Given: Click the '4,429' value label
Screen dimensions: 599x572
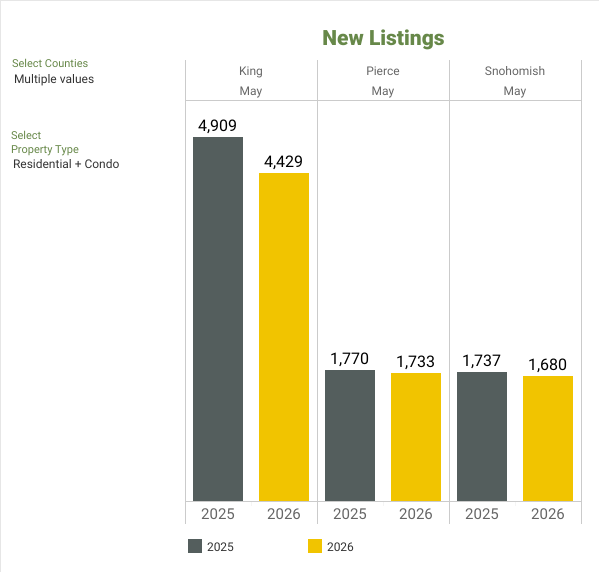Looking at the screenshot, I should [x=283, y=162].
